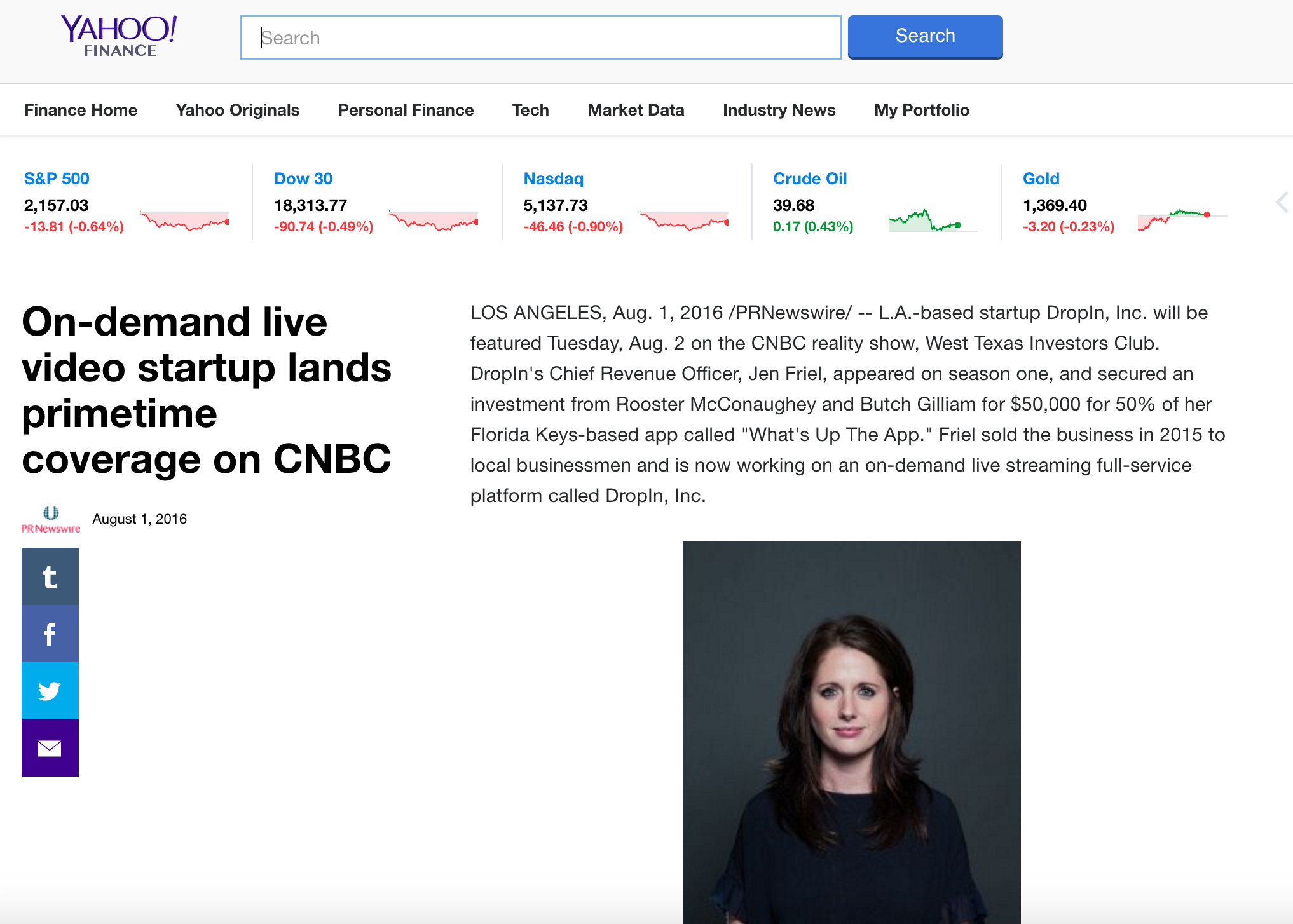1293x924 pixels.
Task: Click the Gold sparkline chart
Action: pos(1182,221)
